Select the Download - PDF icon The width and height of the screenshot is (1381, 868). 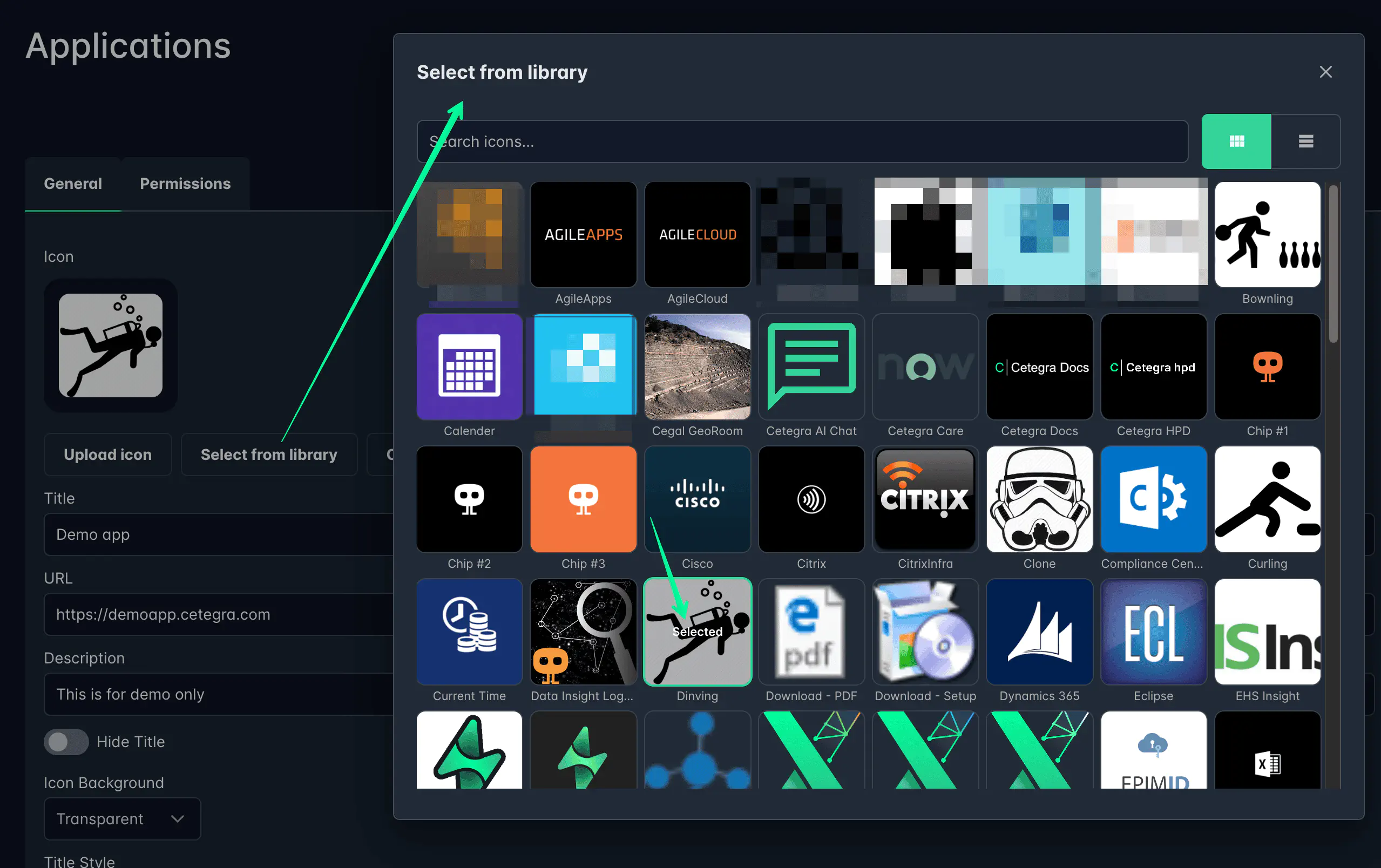click(x=811, y=631)
